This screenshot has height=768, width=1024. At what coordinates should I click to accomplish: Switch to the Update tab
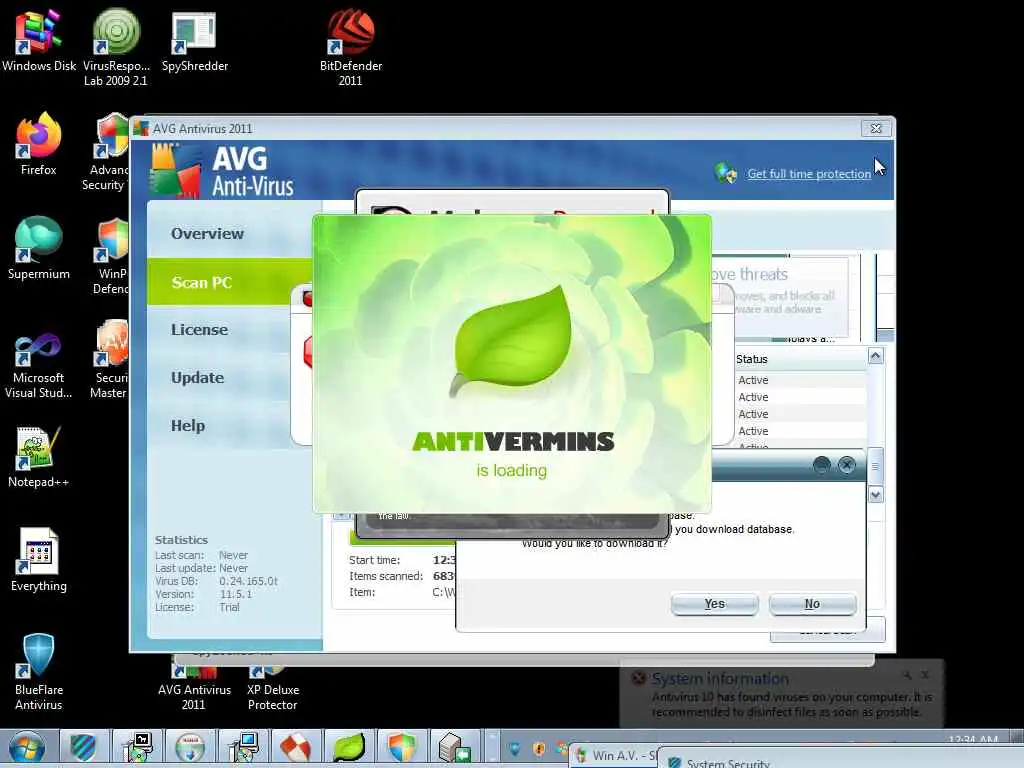click(x=198, y=378)
